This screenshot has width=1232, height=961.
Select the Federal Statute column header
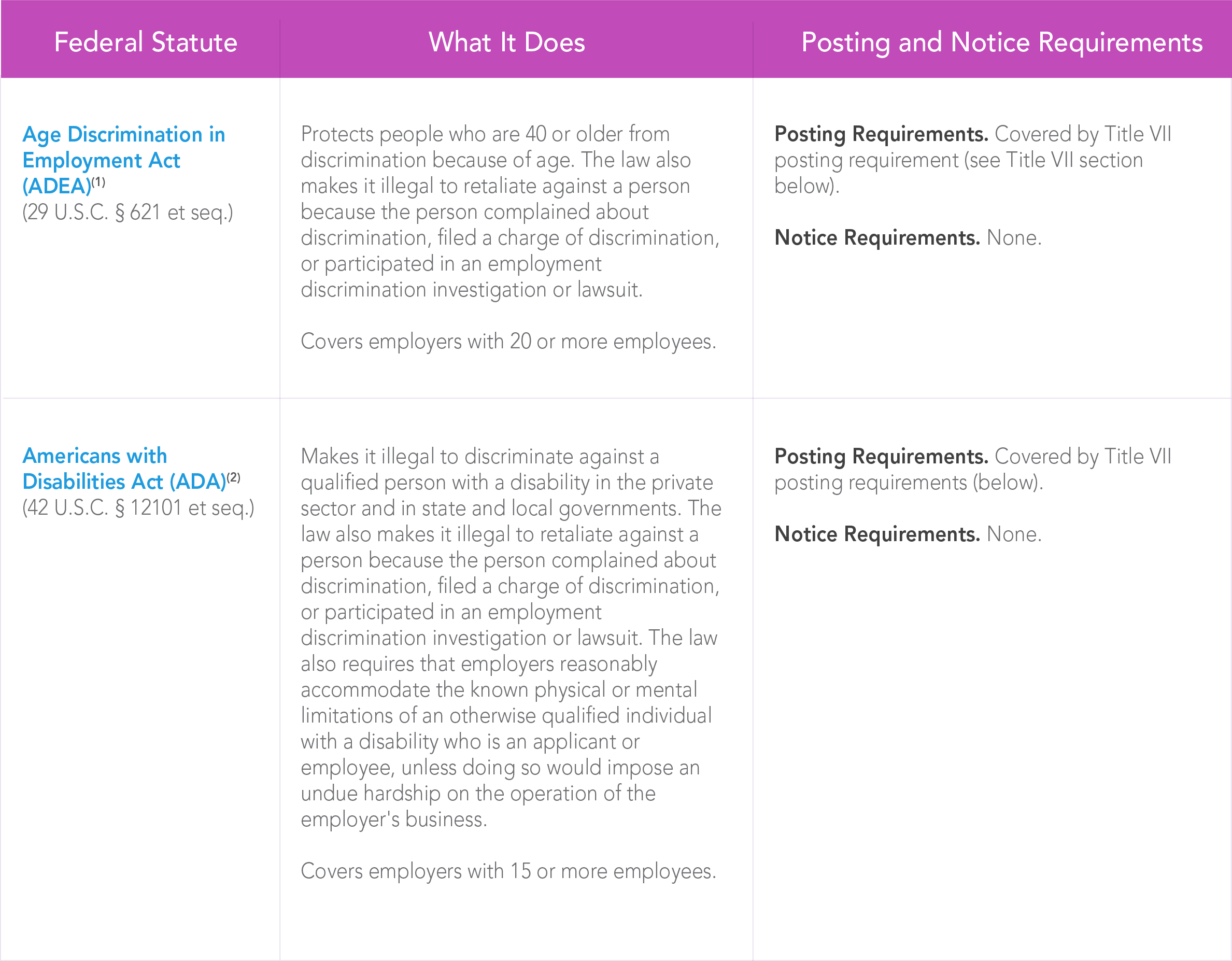click(146, 43)
